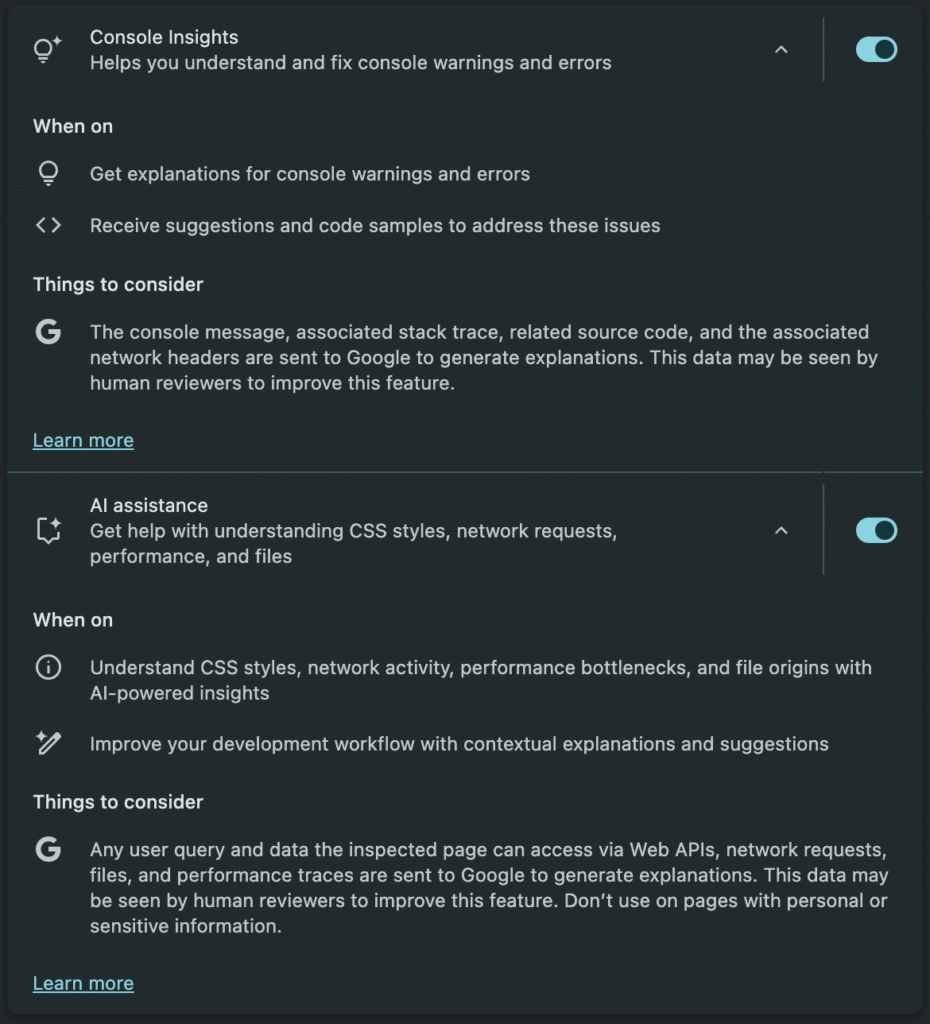Click Things to consider heading under Console Insights
The width and height of the screenshot is (930, 1024).
pyautogui.click(x=118, y=285)
